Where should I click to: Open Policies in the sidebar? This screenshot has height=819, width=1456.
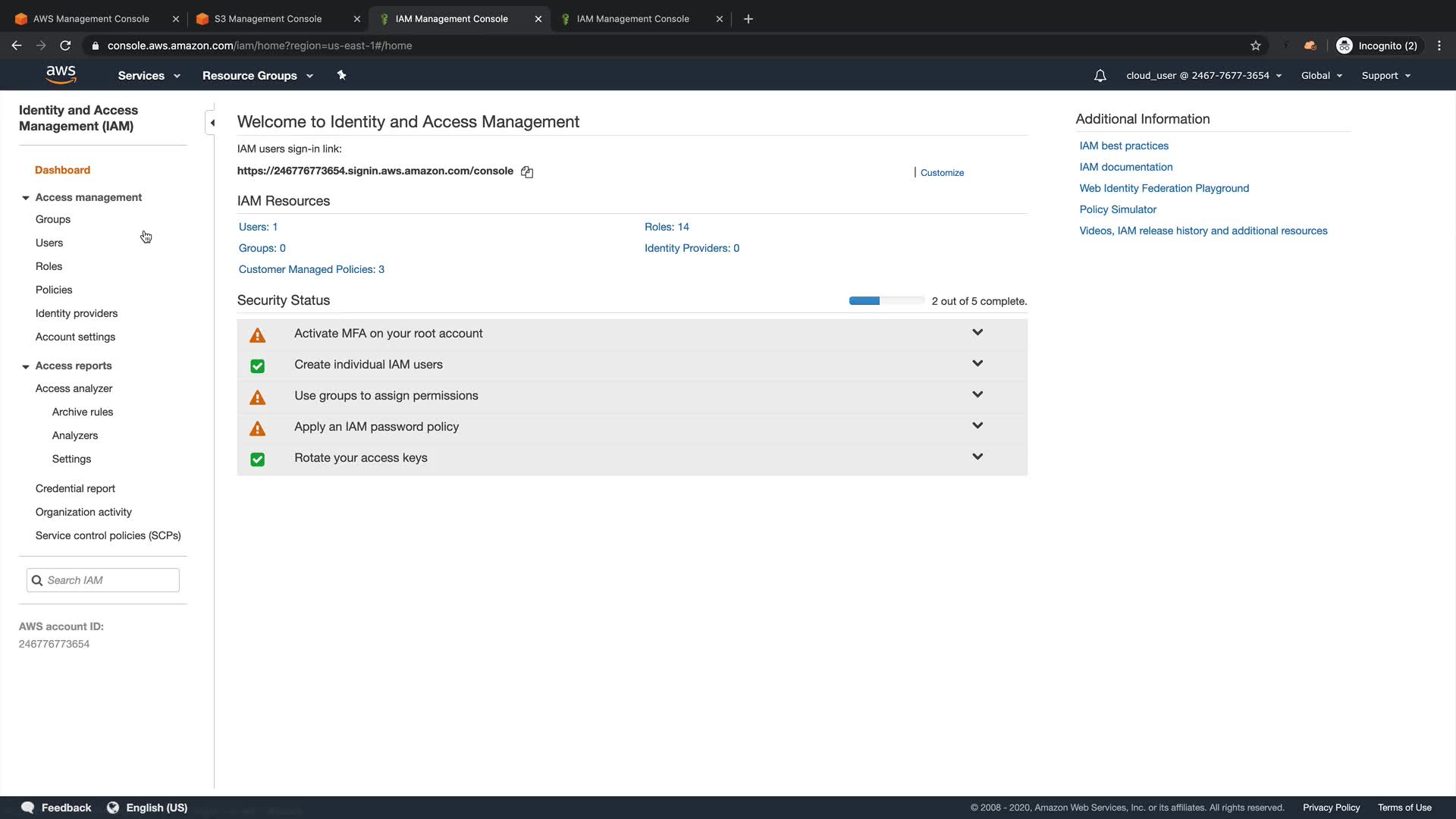[x=54, y=290]
